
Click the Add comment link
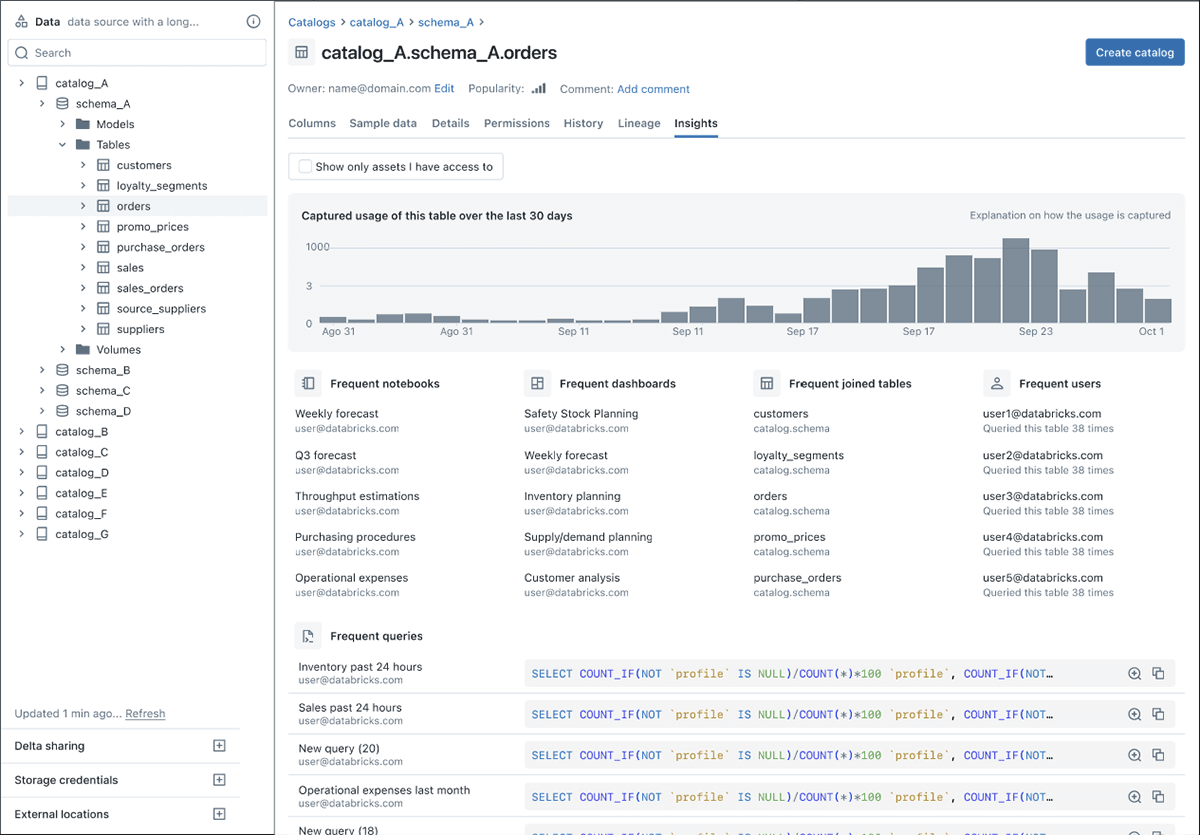pos(653,89)
